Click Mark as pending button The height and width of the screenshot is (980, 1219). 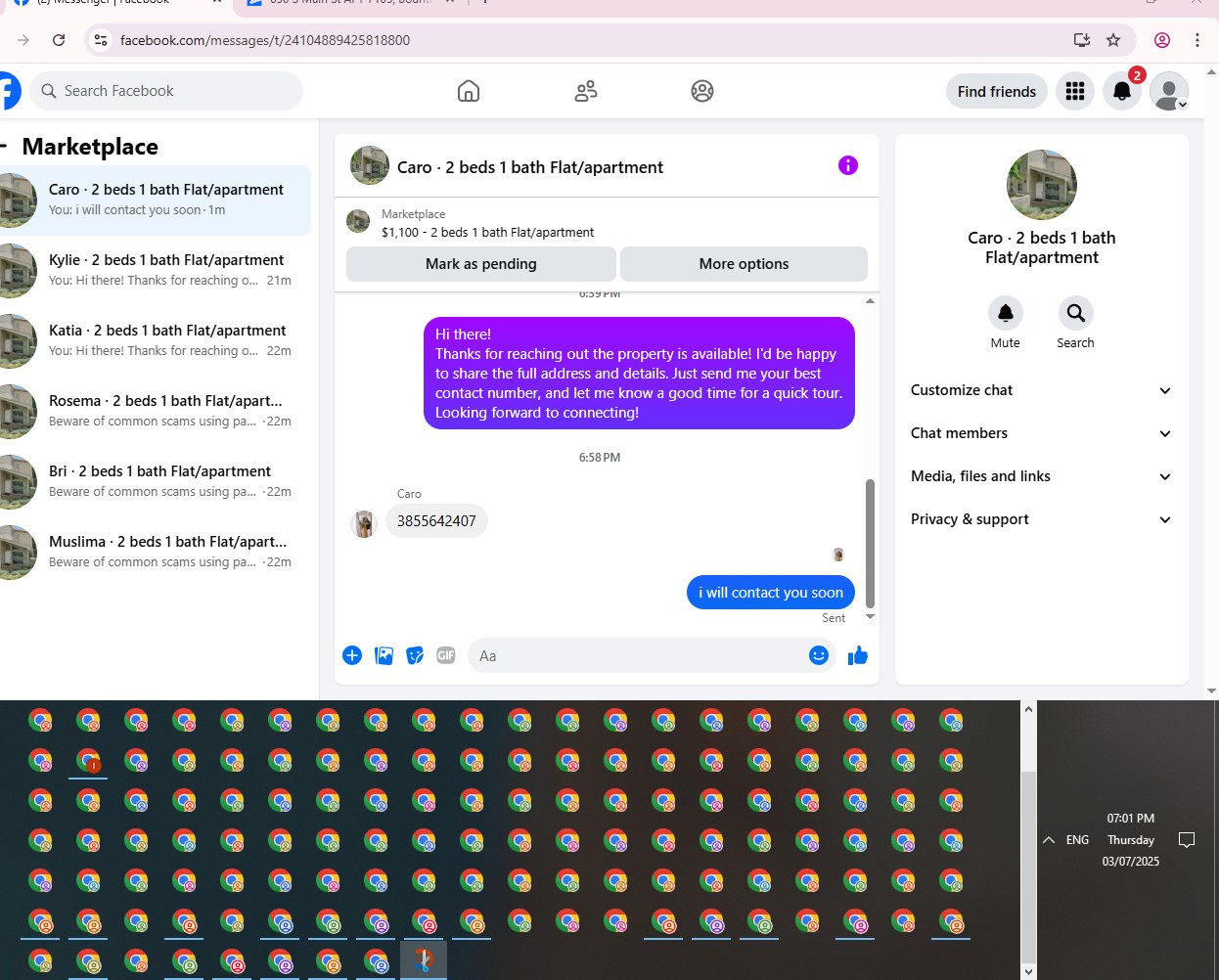pyautogui.click(x=481, y=264)
